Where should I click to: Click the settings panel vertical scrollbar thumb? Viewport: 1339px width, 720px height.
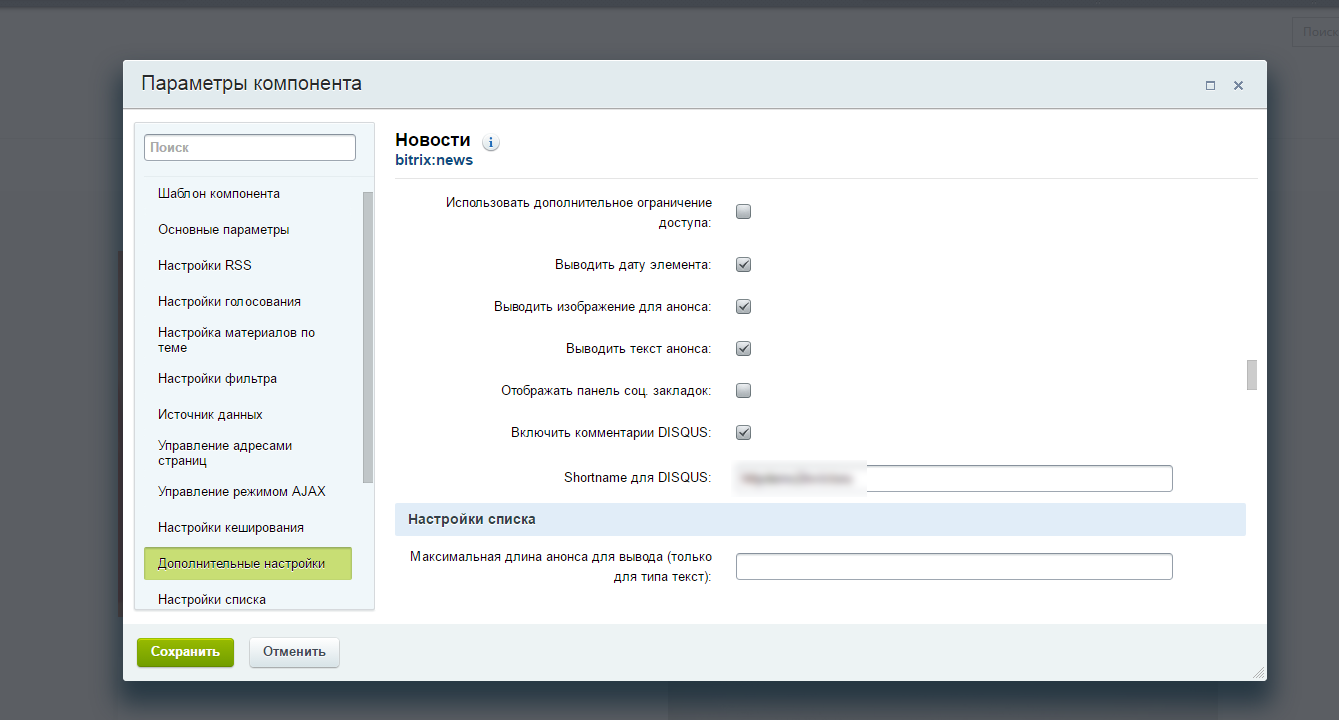pos(1251,375)
